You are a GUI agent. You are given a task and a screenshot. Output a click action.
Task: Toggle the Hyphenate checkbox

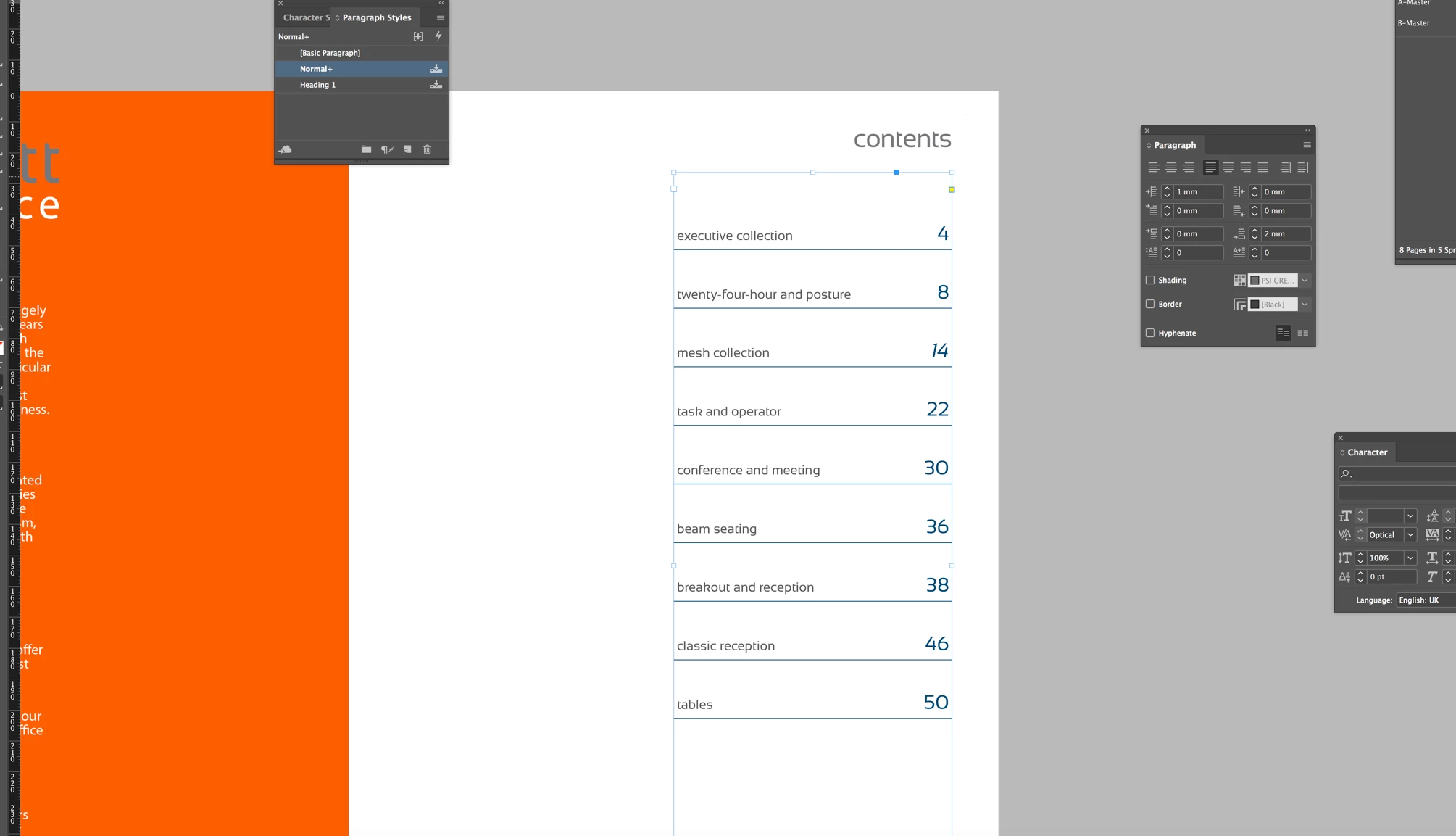pyautogui.click(x=1150, y=333)
